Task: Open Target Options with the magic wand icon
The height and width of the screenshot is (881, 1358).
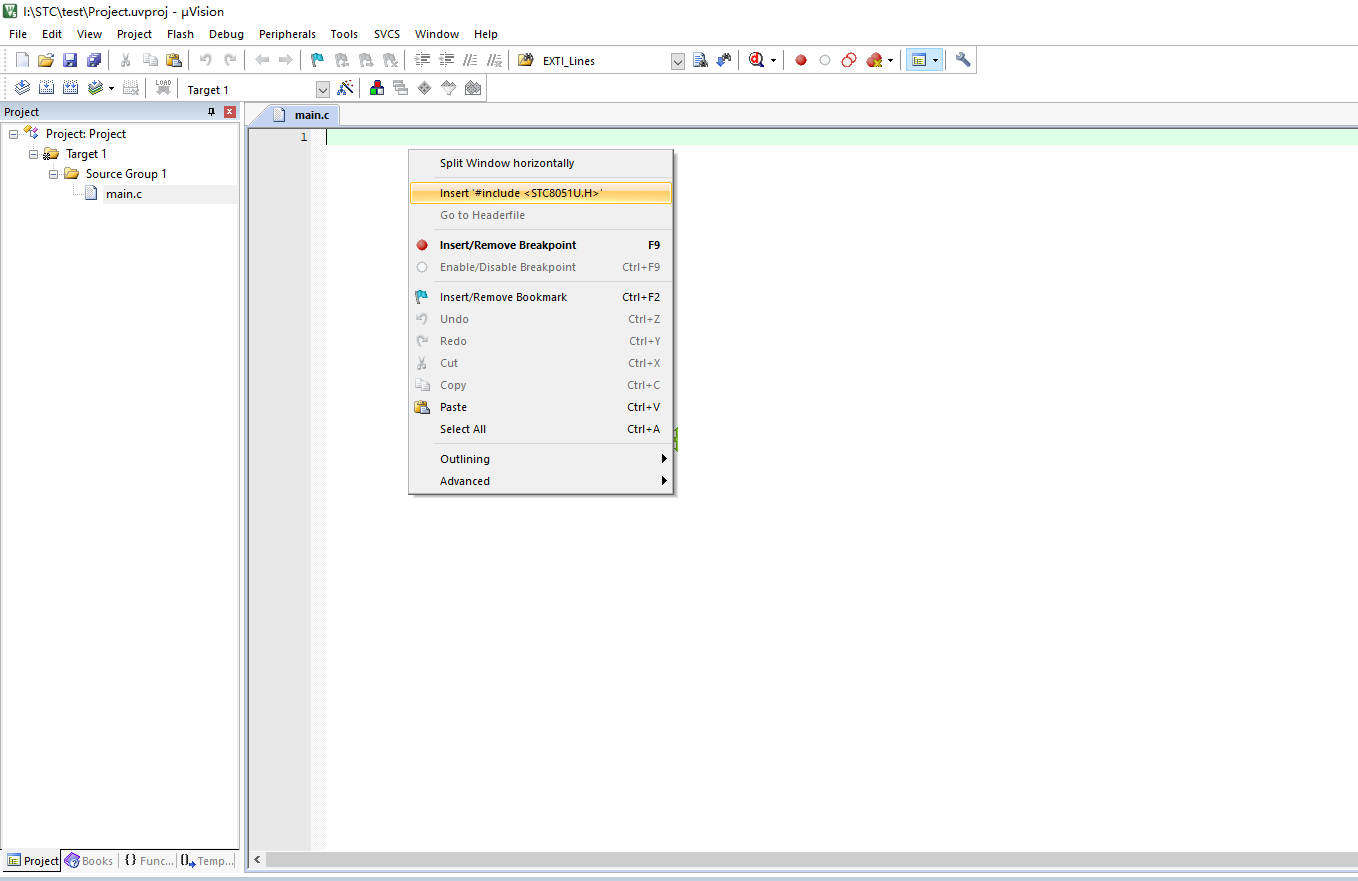Action: (345, 88)
